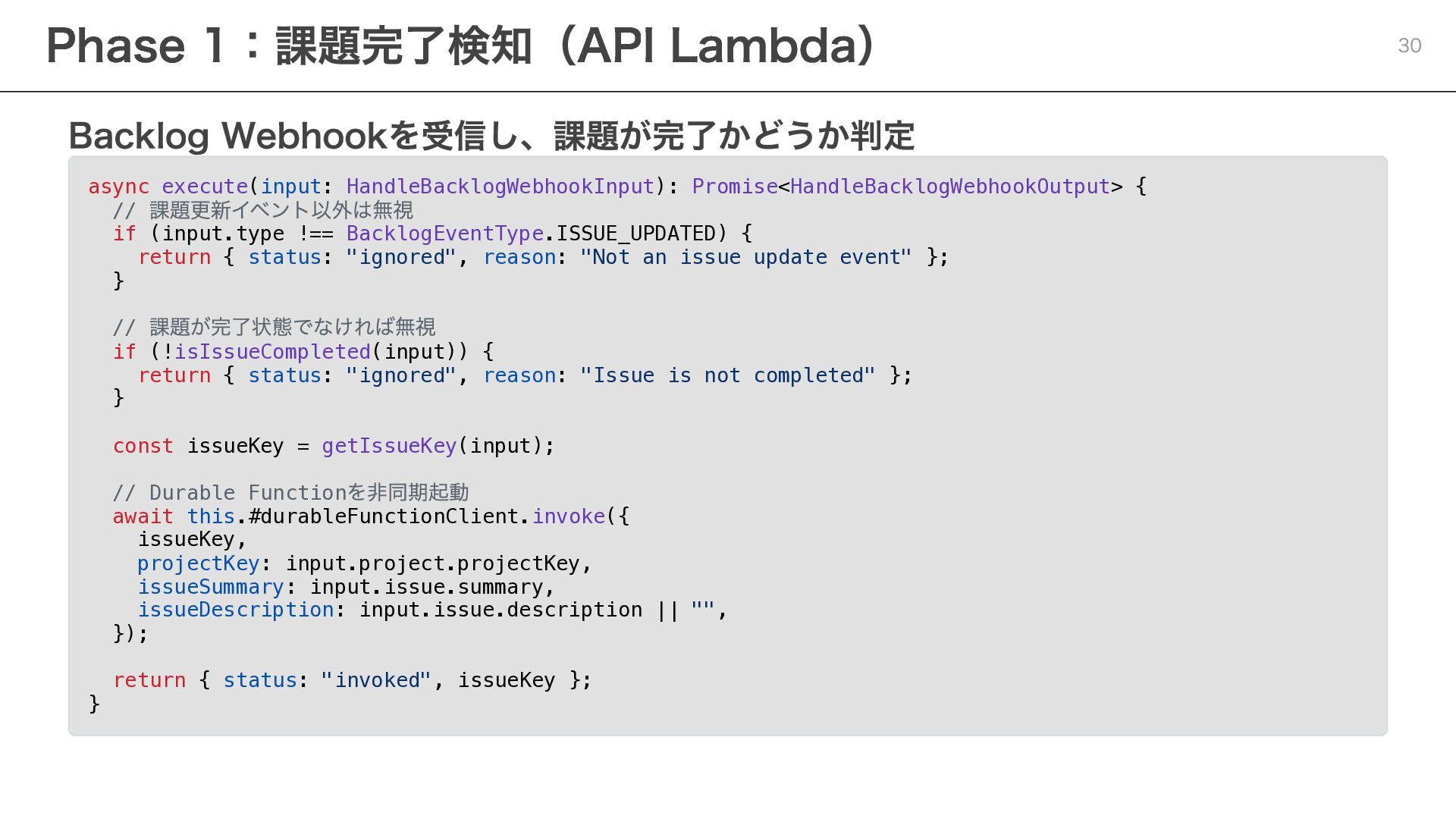The image size is (1456, 819).
Task: Click the "execute" function name
Action: 205,187
